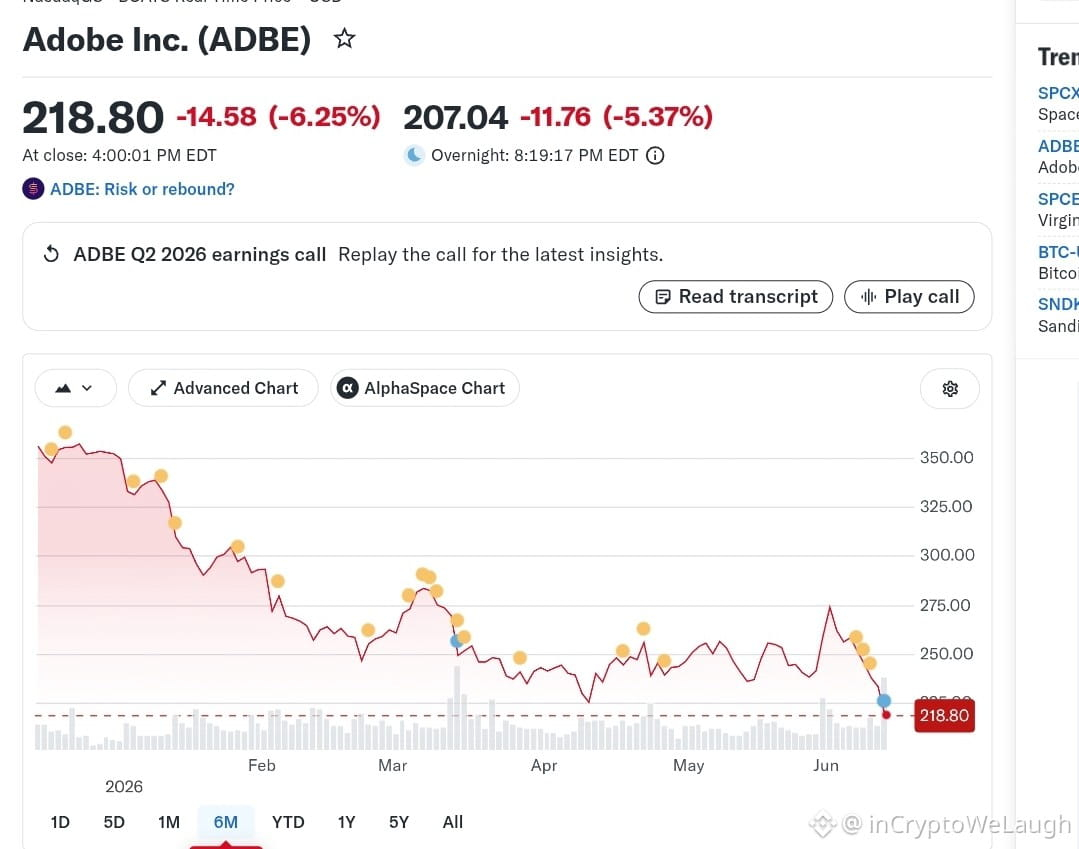The width and height of the screenshot is (1079, 849).
Task: Click the 218.80 closing price text
Action: [93, 117]
